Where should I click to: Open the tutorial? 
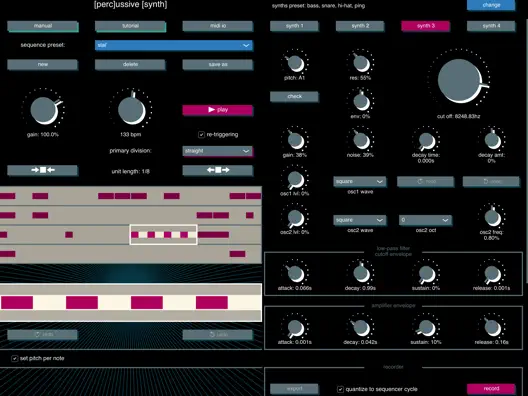click(130, 26)
